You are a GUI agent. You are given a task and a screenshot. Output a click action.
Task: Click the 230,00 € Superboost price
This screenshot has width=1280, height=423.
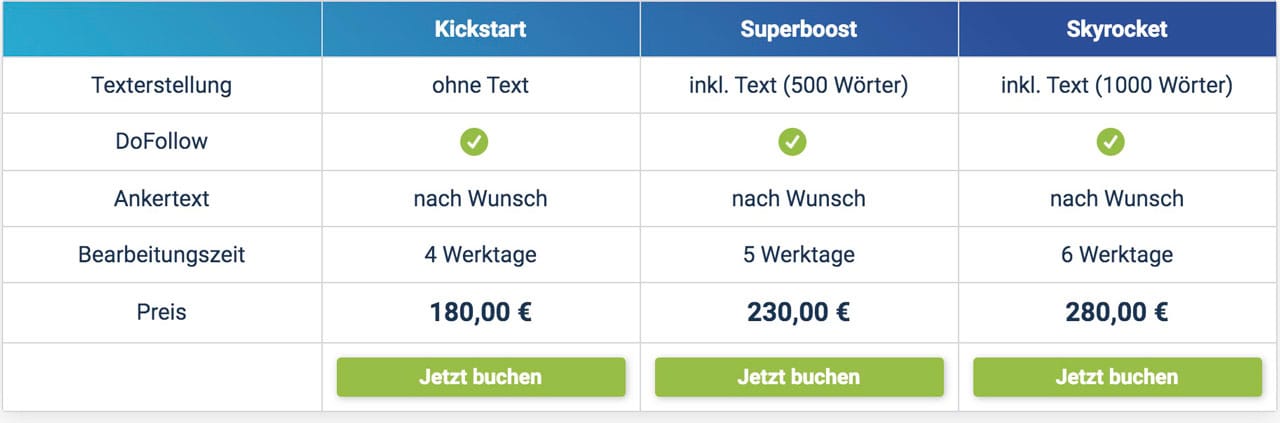[x=799, y=312]
